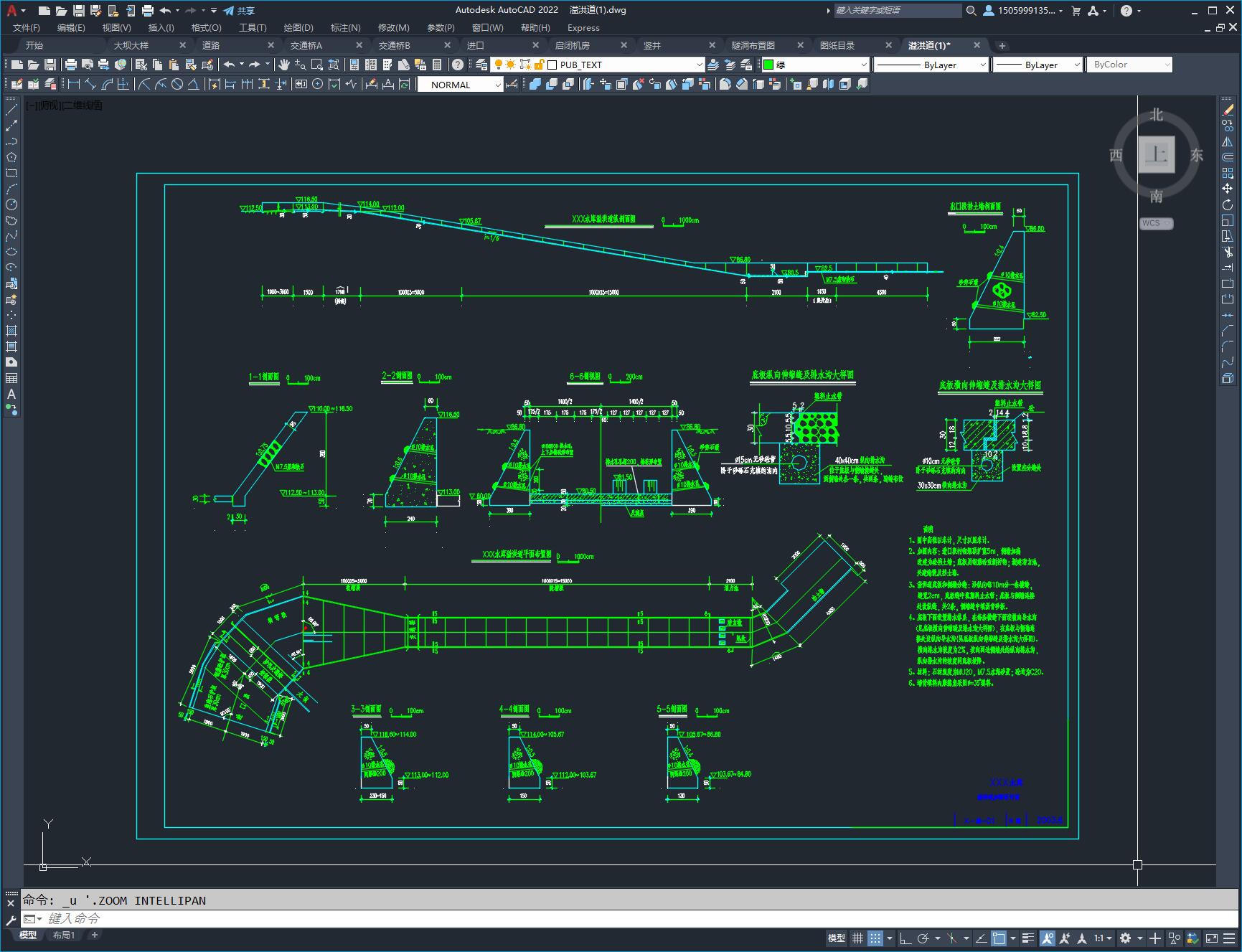Click the Cut icon in standard toolbar
This screenshot has width=1242, height=952.
click(141, 65)
